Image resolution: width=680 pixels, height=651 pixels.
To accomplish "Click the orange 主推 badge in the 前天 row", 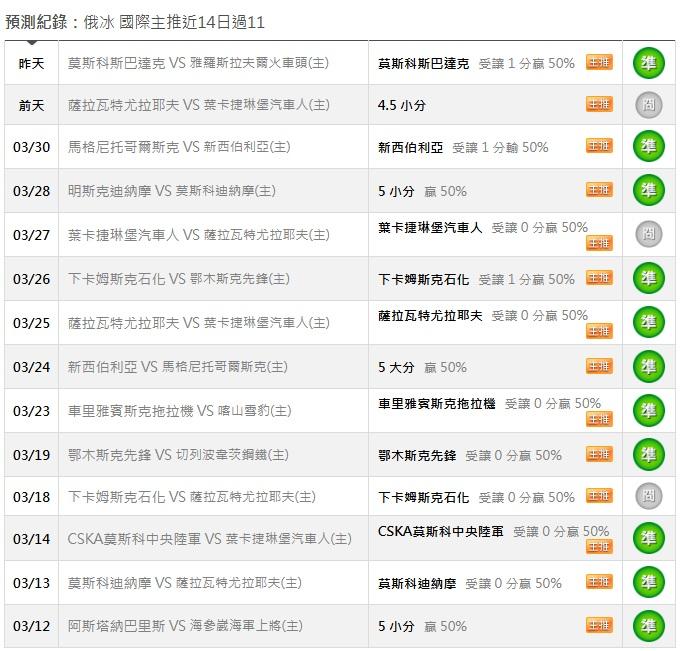I will pyautogui.click(x=599, y=104).
